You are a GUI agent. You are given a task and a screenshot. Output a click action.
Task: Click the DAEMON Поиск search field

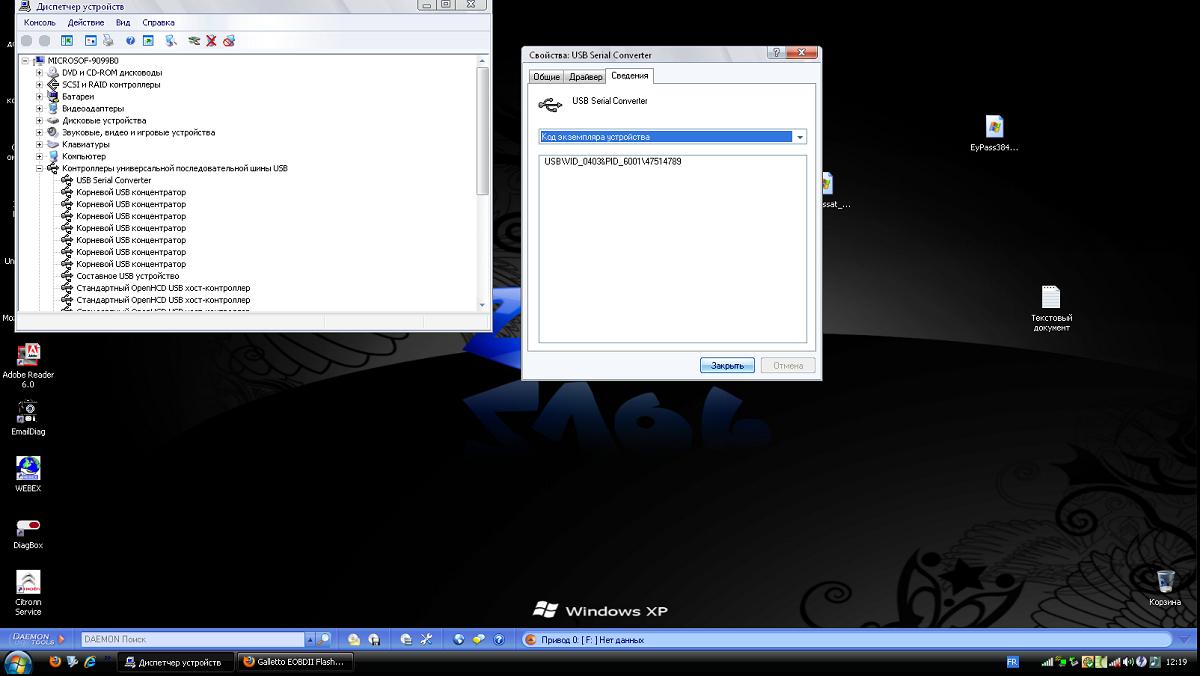(x=192, y=639)
